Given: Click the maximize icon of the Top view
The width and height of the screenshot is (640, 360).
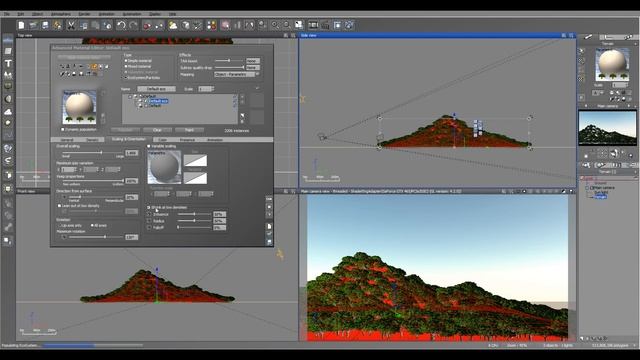Looking at the screenshot, I should (293, 36).
